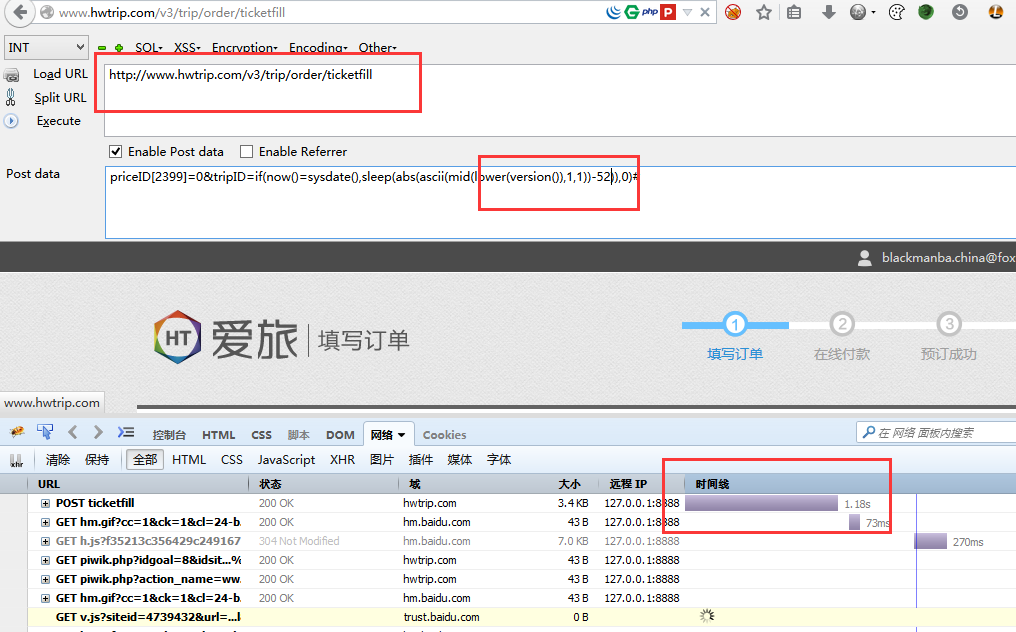
Task: Filter network requests by 媒体
Action: (x=459, y=460)
